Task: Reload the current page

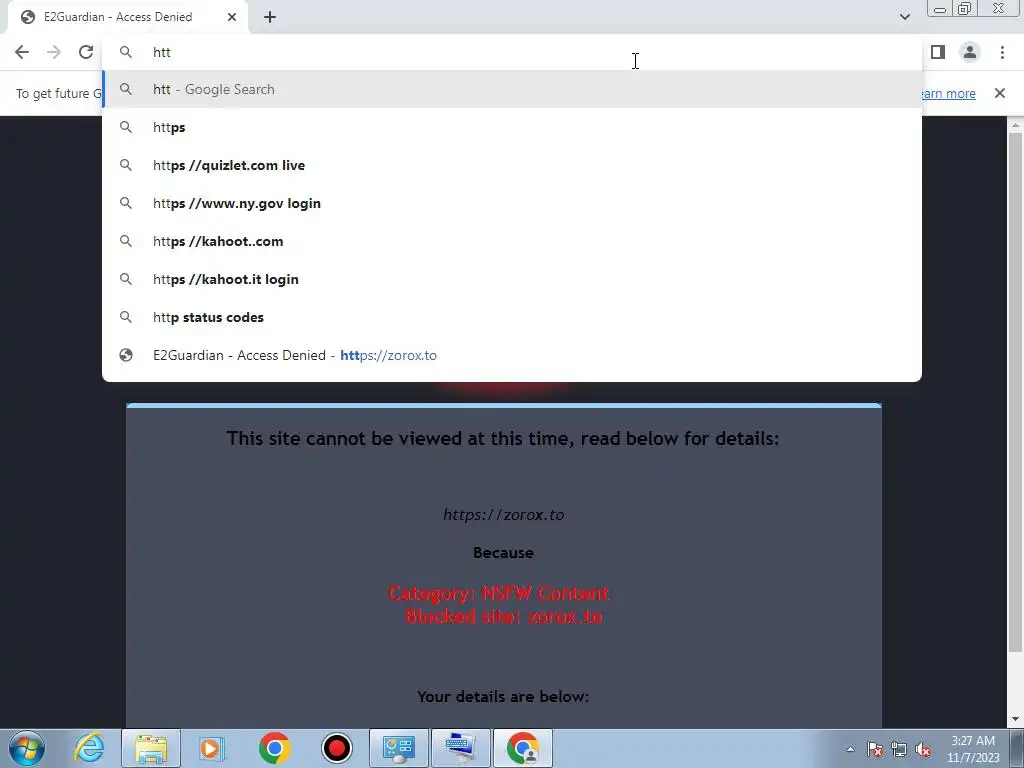Action: pyautogui.click(x=86, y=52)
